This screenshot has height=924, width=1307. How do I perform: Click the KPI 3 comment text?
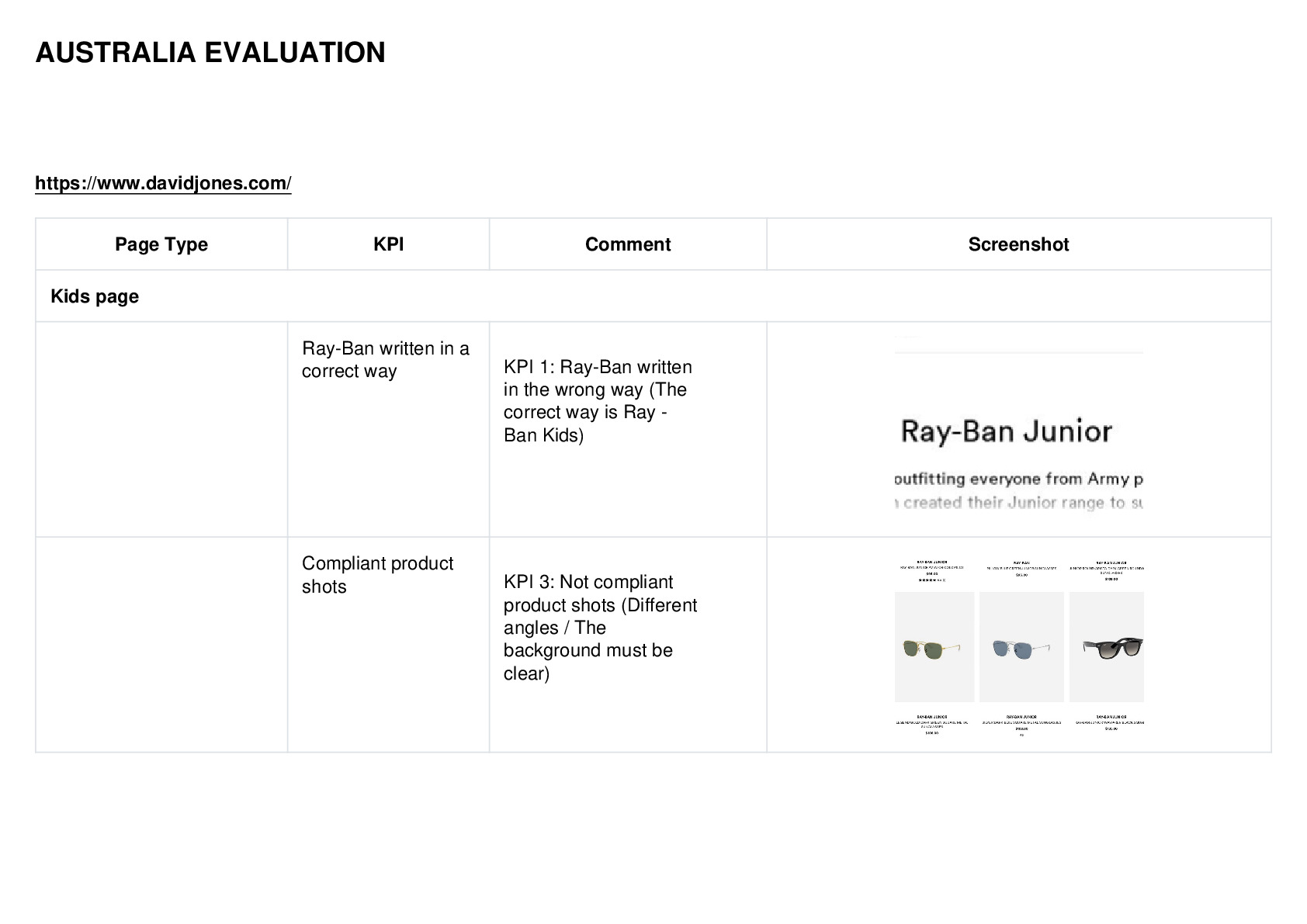[600, 628]
